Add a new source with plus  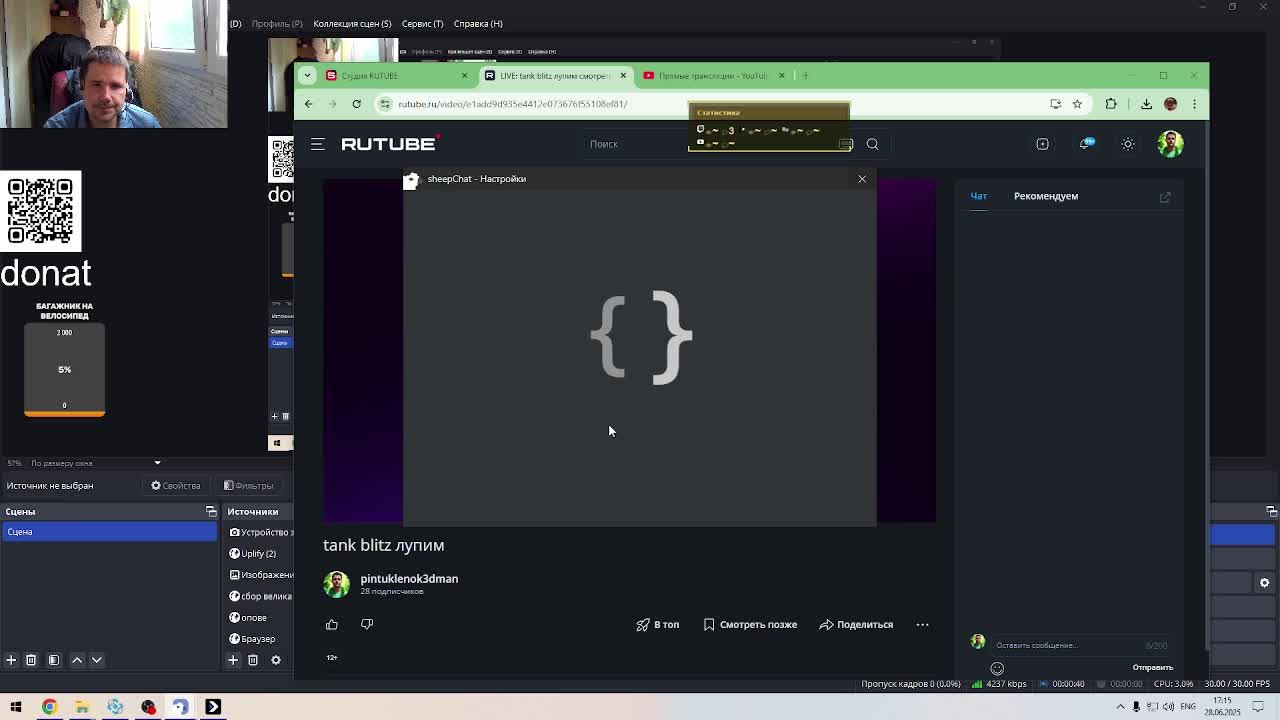point(233,660)
